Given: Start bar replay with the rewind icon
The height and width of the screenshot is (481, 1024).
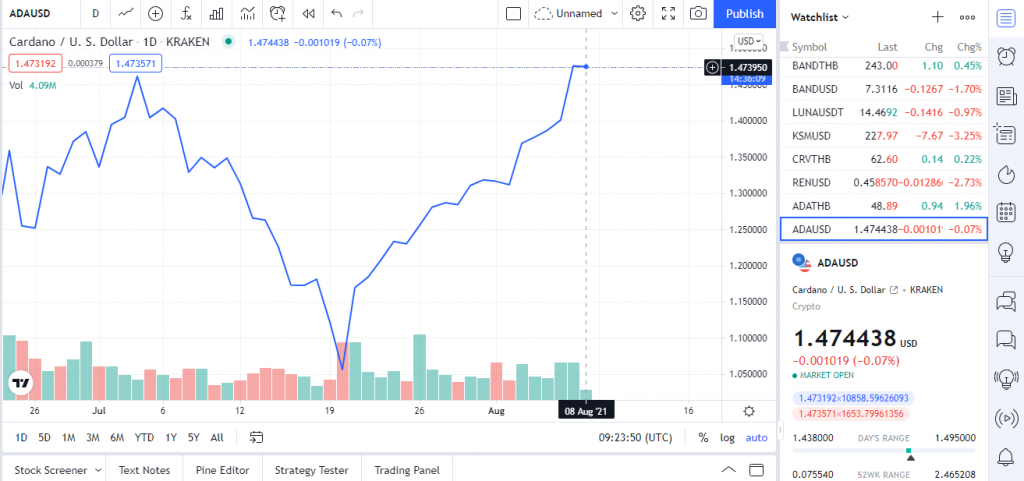Looking at the screenshot, I should point(309,13).
